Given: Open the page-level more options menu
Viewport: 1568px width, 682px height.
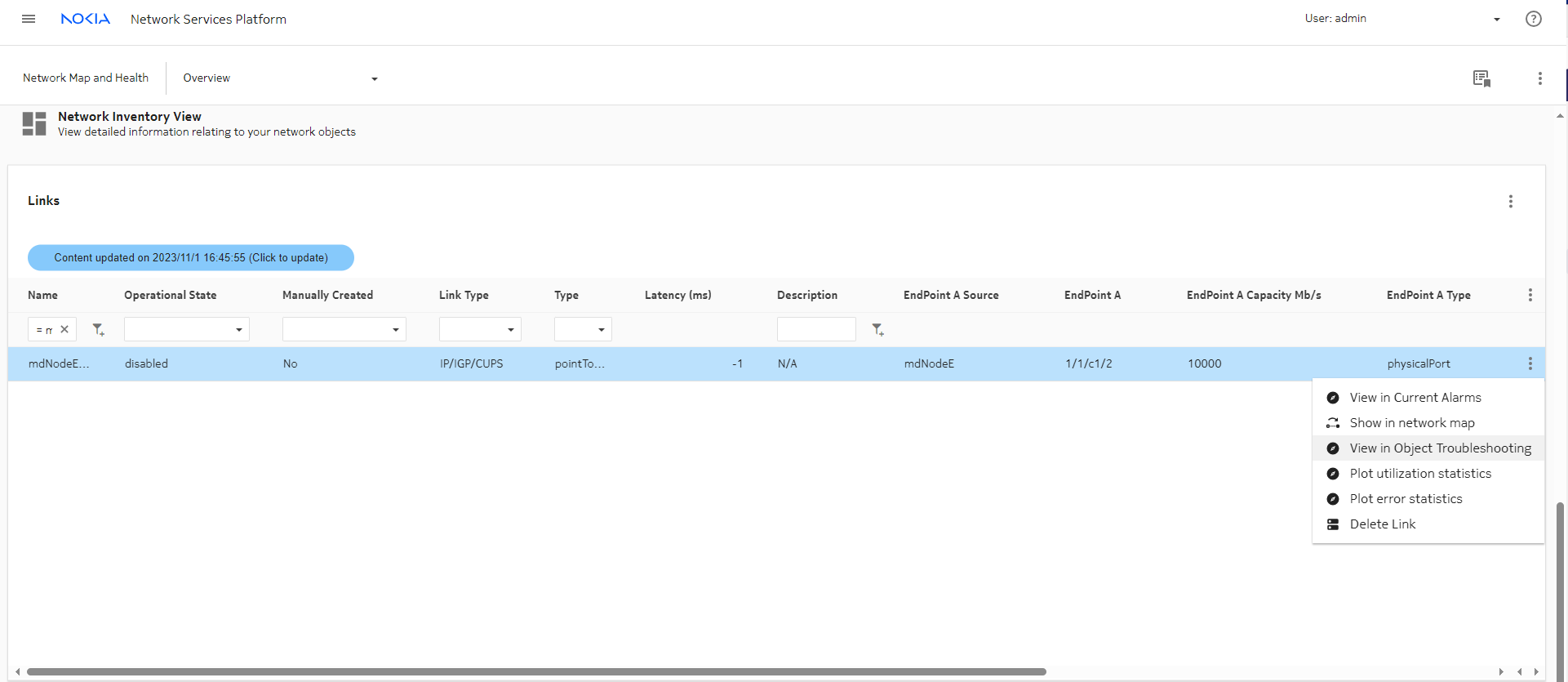Looking at the screenshot, I should coord(1539,78).
